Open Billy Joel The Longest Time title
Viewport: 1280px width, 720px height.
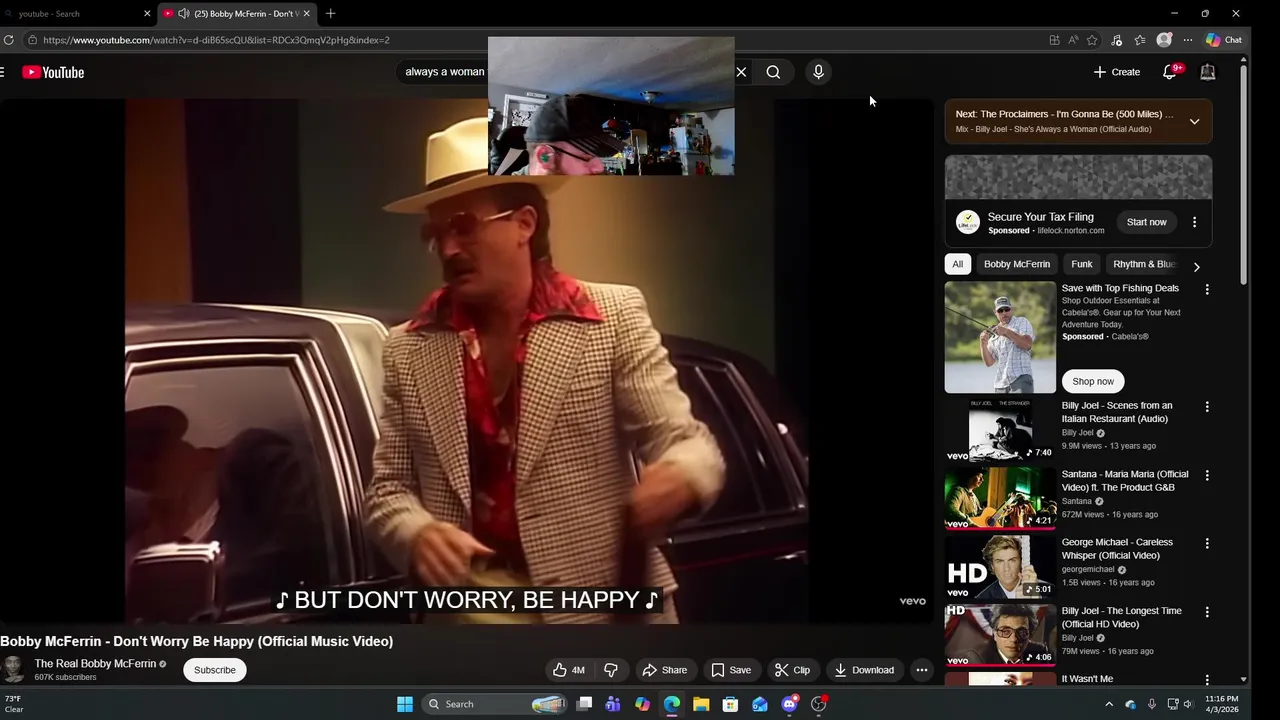(x=1121, y=617)
